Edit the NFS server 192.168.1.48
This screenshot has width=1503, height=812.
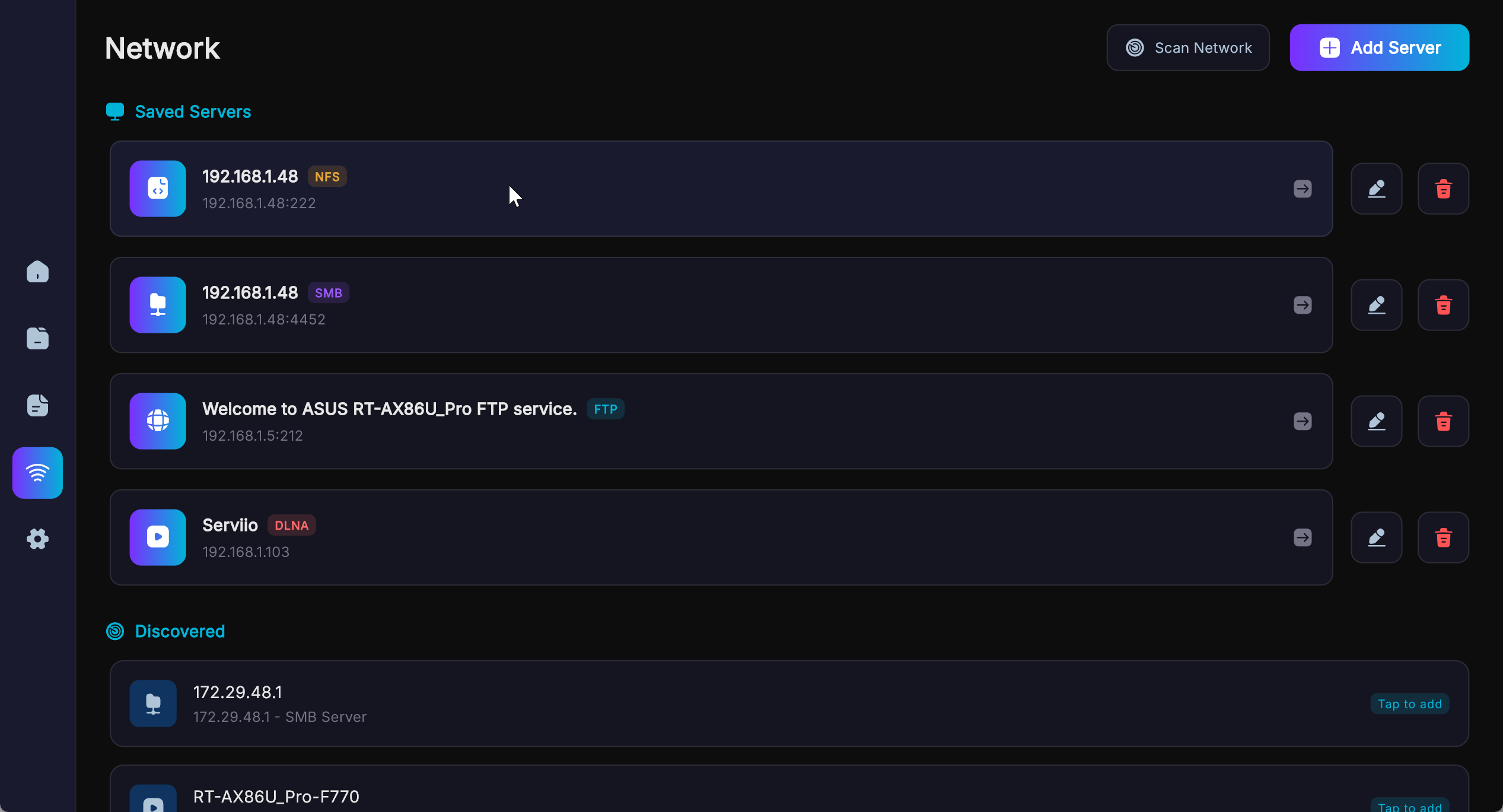point(1376,189)
